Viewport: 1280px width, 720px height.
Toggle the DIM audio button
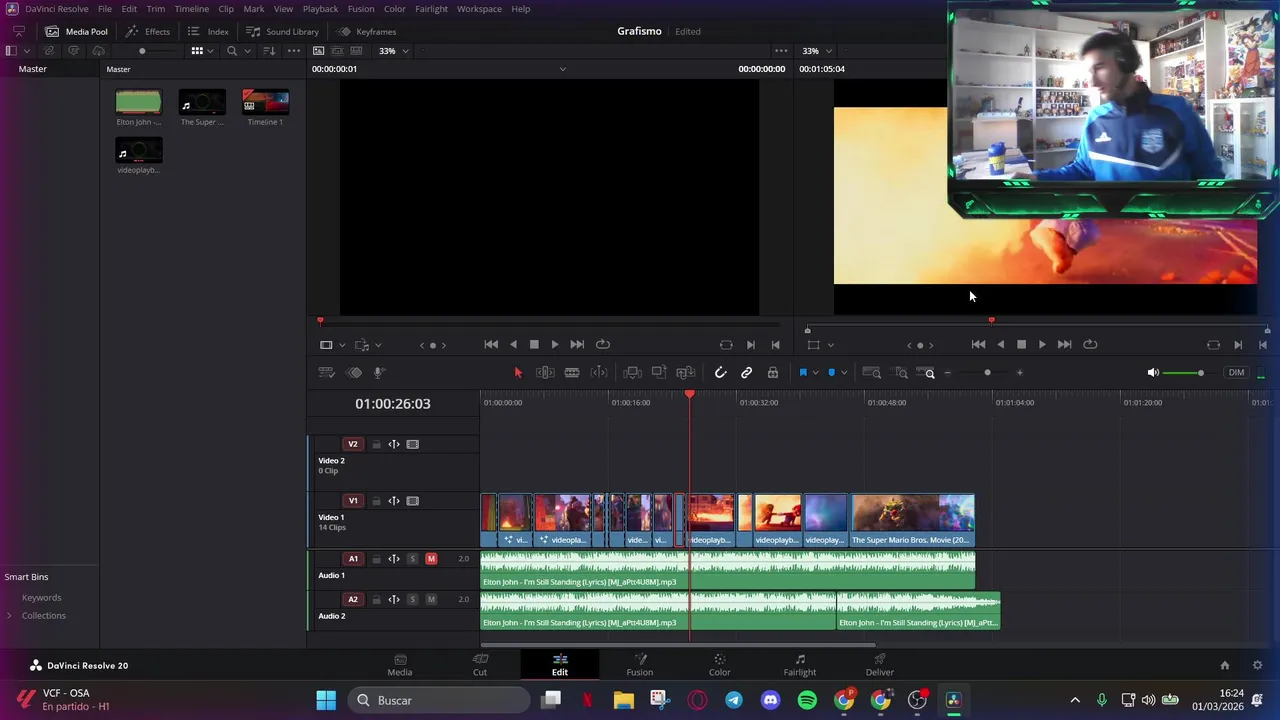click(x=1237, y=373)
